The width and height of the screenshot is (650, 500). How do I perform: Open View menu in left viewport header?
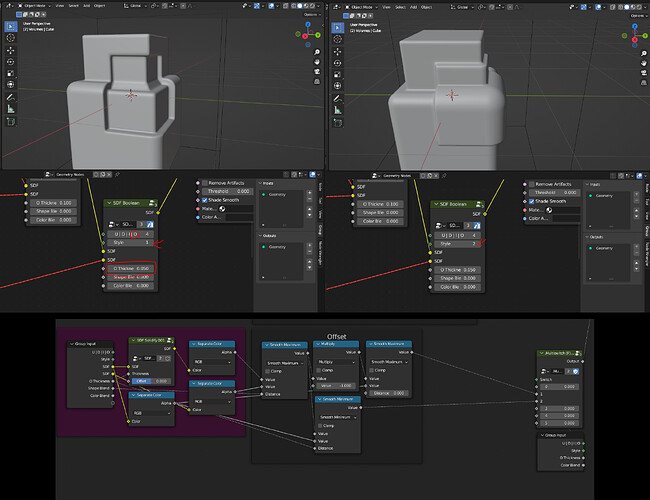click(60, 6)
